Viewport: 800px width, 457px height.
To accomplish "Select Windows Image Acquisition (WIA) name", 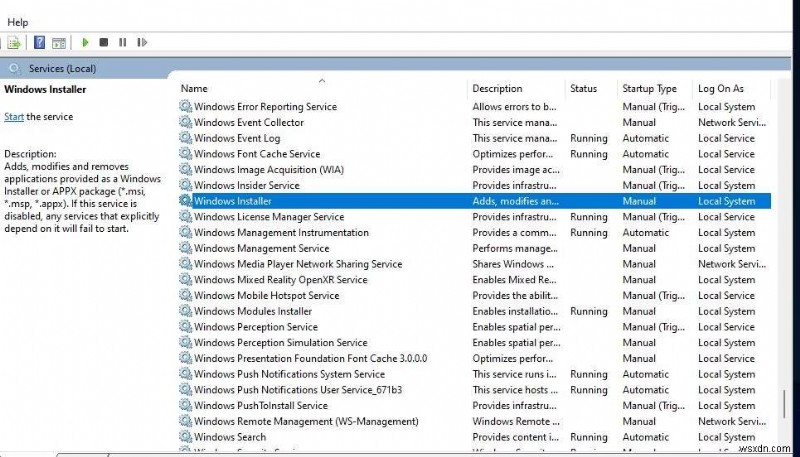I will tap(269, 170).
